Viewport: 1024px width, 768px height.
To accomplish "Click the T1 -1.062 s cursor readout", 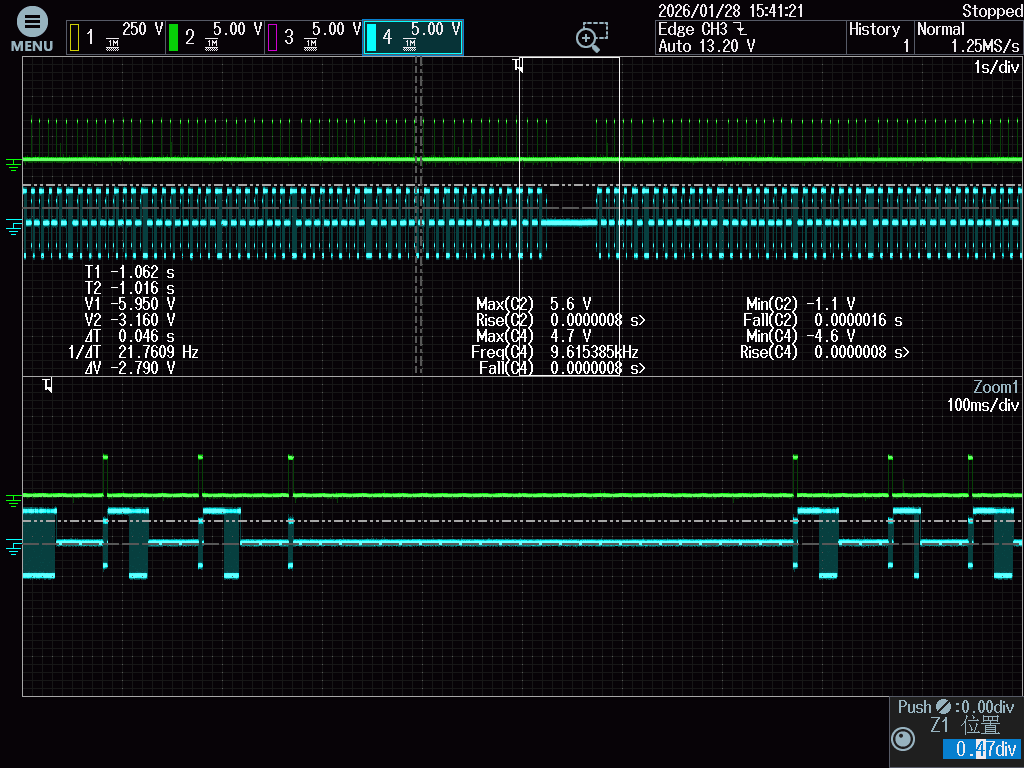I will click(129, 272).
